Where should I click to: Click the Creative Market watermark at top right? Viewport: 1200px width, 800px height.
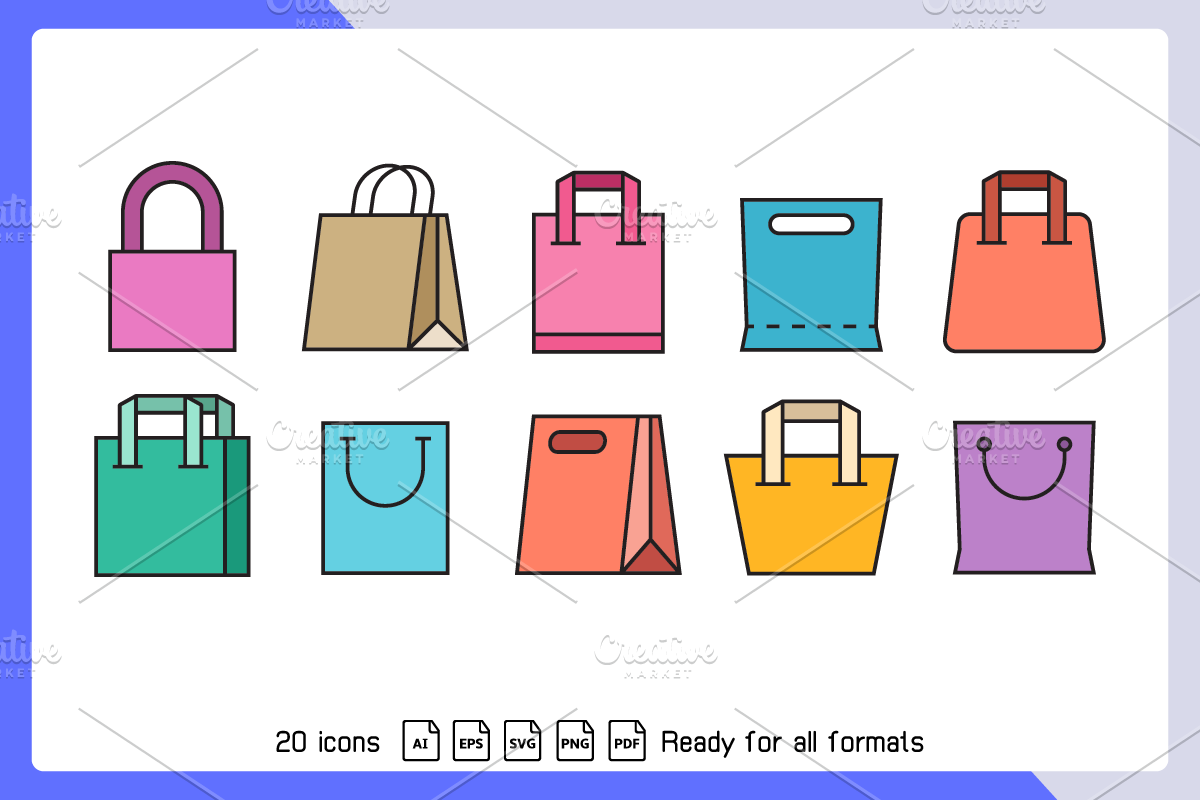pos(983,8)
